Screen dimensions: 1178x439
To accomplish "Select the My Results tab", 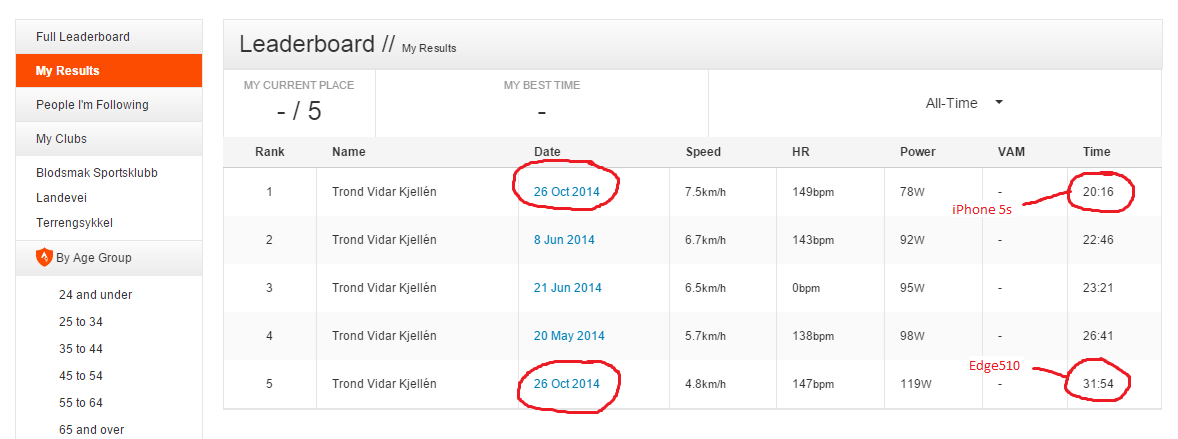I will [109, 71].
